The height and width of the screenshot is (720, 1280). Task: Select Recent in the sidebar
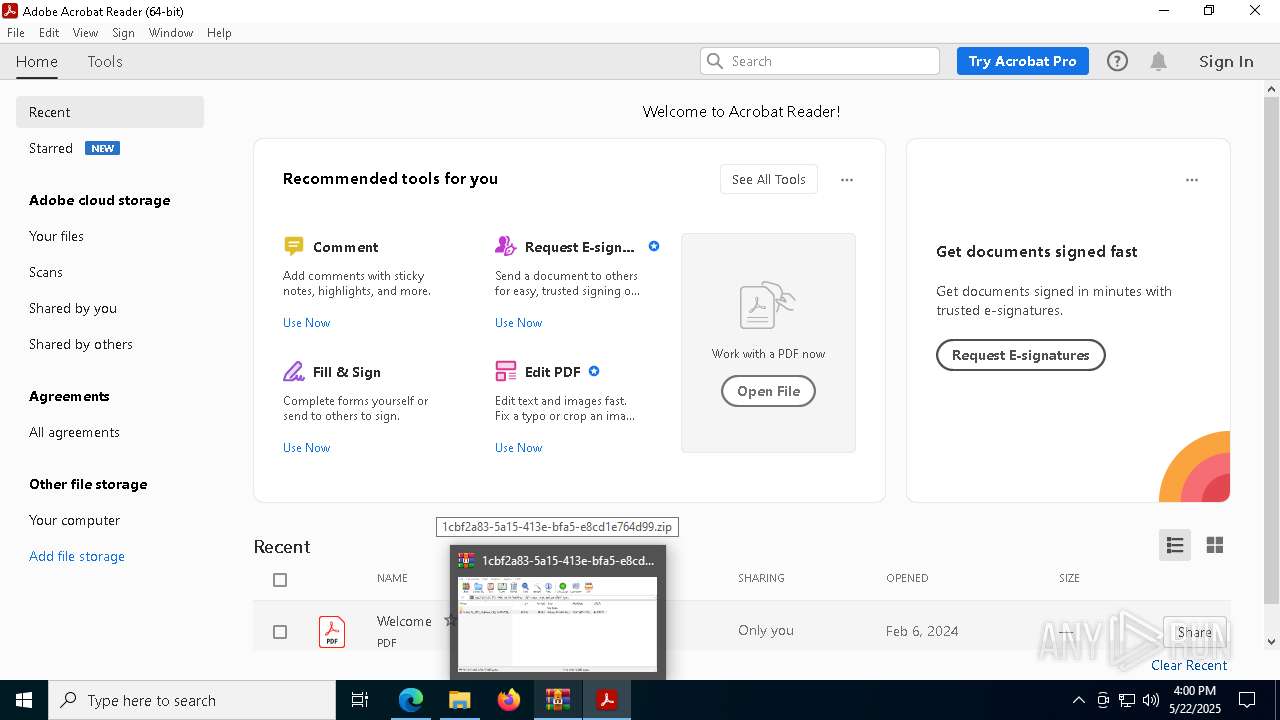[x=110, y=112]
